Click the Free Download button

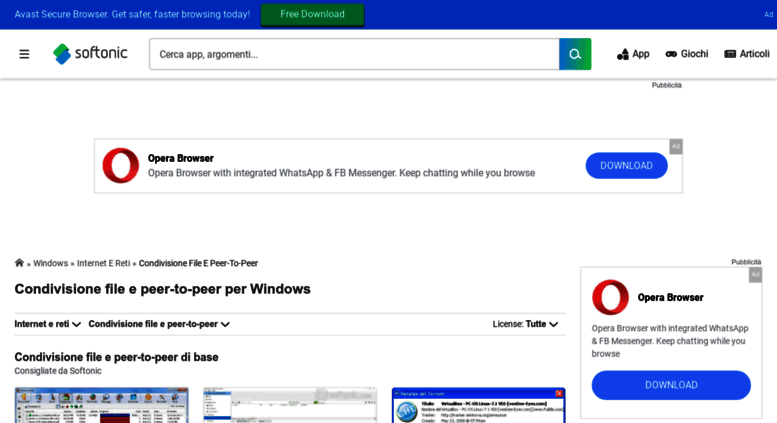(x=312, y=14)
